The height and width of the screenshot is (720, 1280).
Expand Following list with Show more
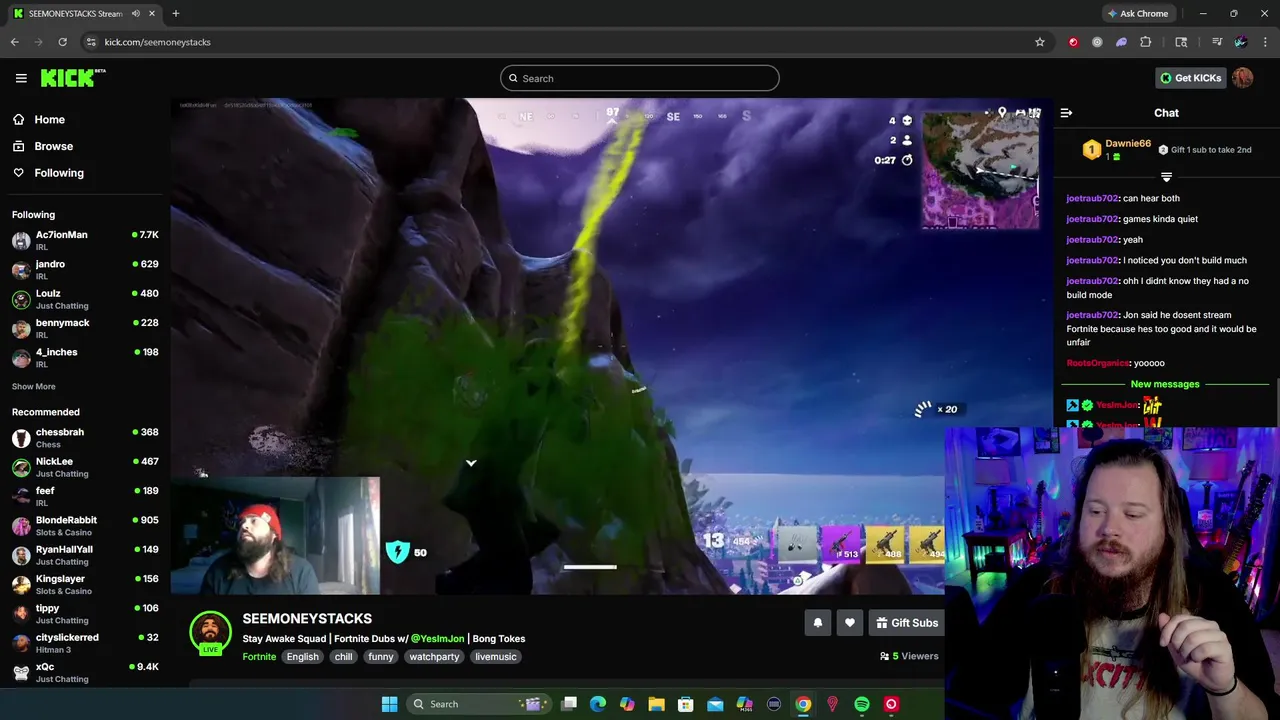pyautogui.click(x=34, y=387)
